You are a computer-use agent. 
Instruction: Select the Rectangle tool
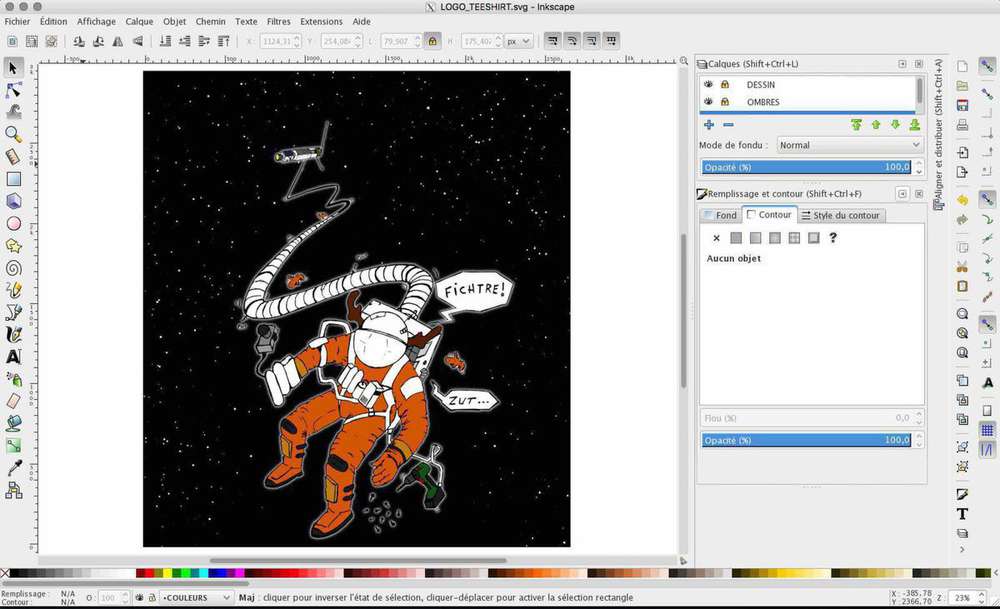pyautogui.click(x=13, y=179)
